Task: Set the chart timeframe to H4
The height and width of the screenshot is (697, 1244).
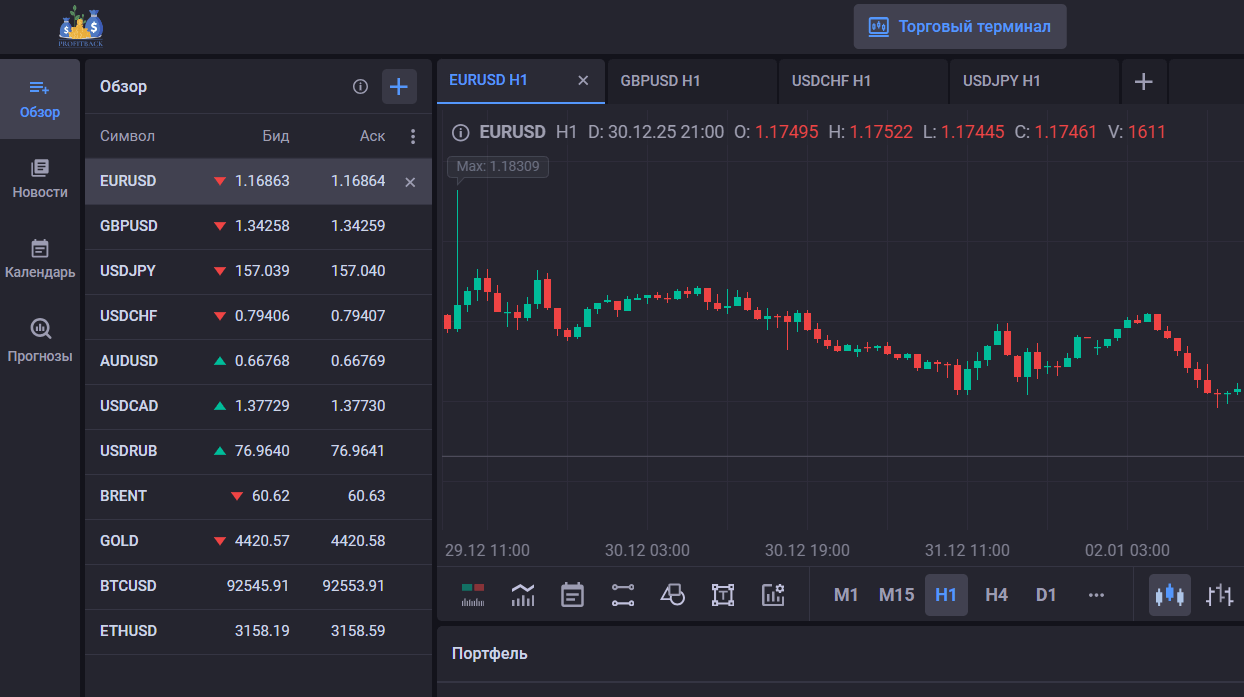Action: (x=996, y=595)
